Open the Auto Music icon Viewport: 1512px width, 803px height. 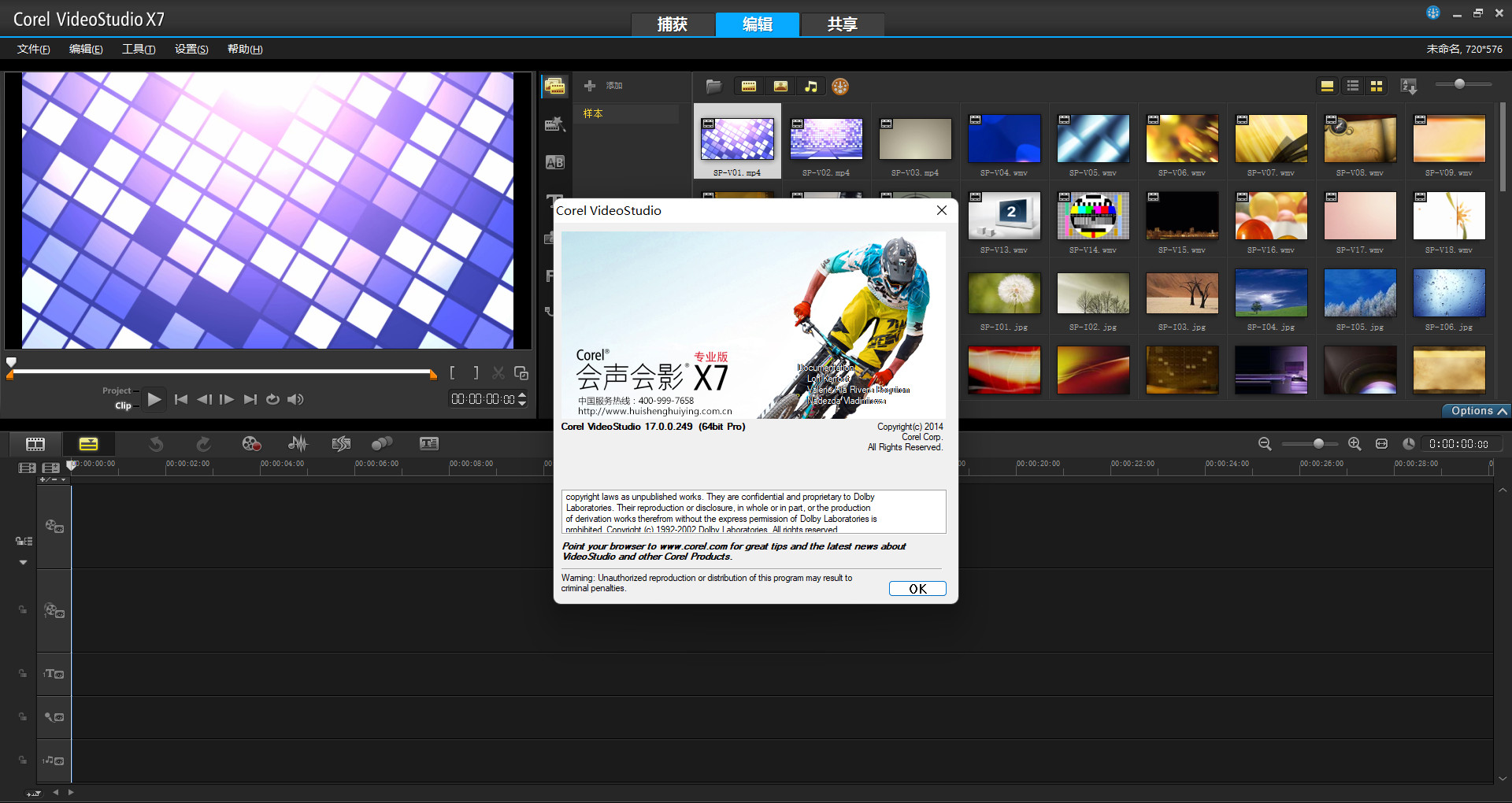341,444
